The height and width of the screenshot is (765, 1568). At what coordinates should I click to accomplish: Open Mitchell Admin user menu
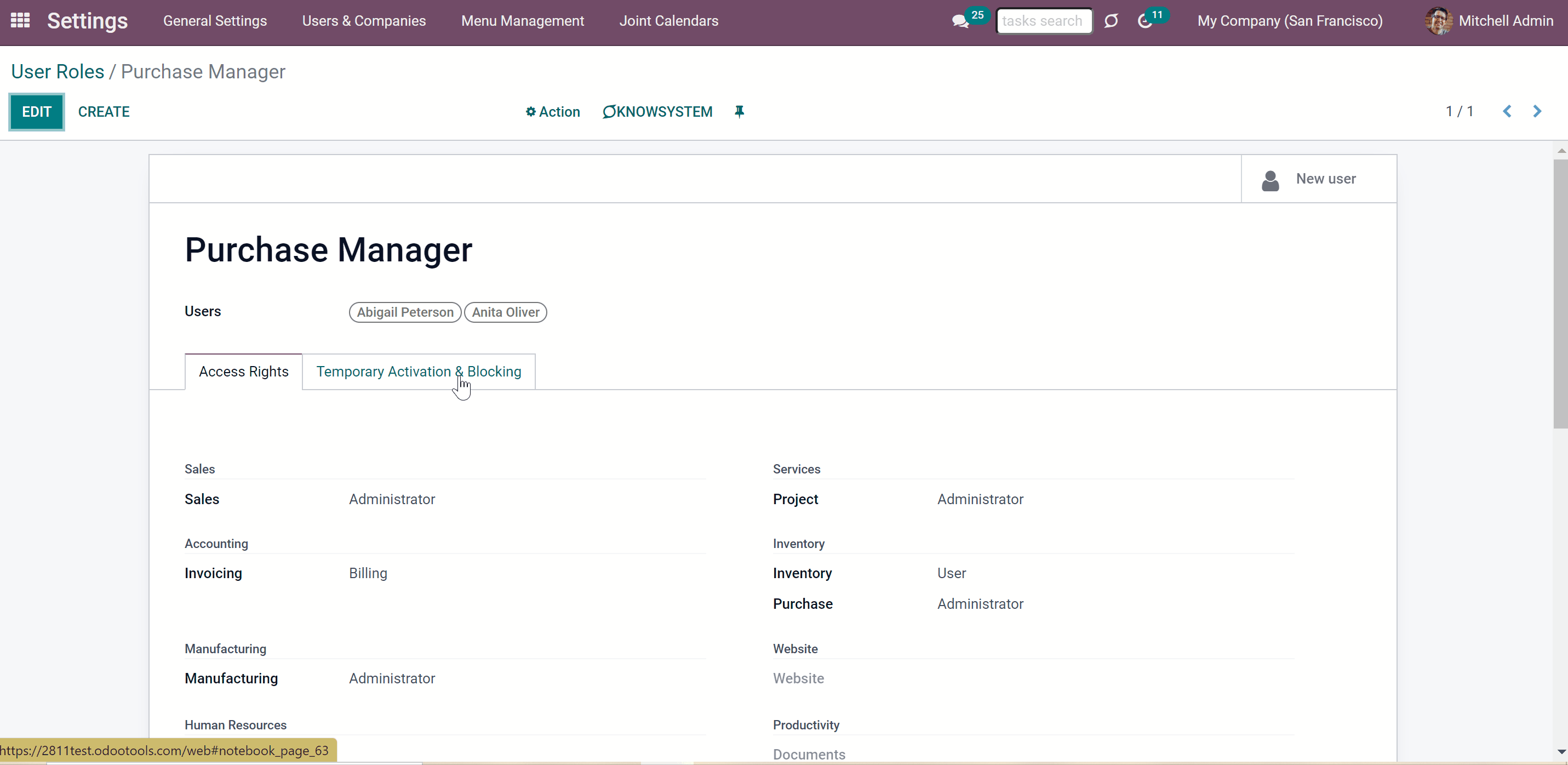click(x=1489, y=21)
